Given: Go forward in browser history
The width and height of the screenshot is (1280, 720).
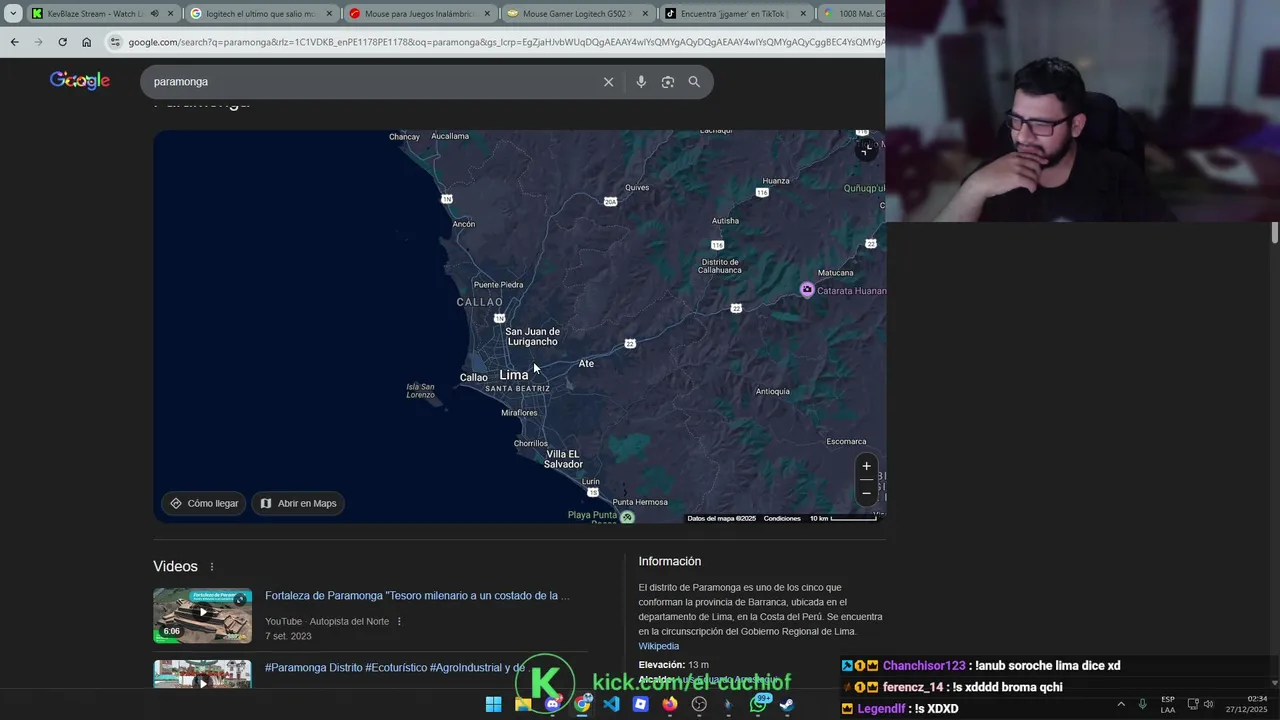Looking at the screenshot, I should click(38, 42).
